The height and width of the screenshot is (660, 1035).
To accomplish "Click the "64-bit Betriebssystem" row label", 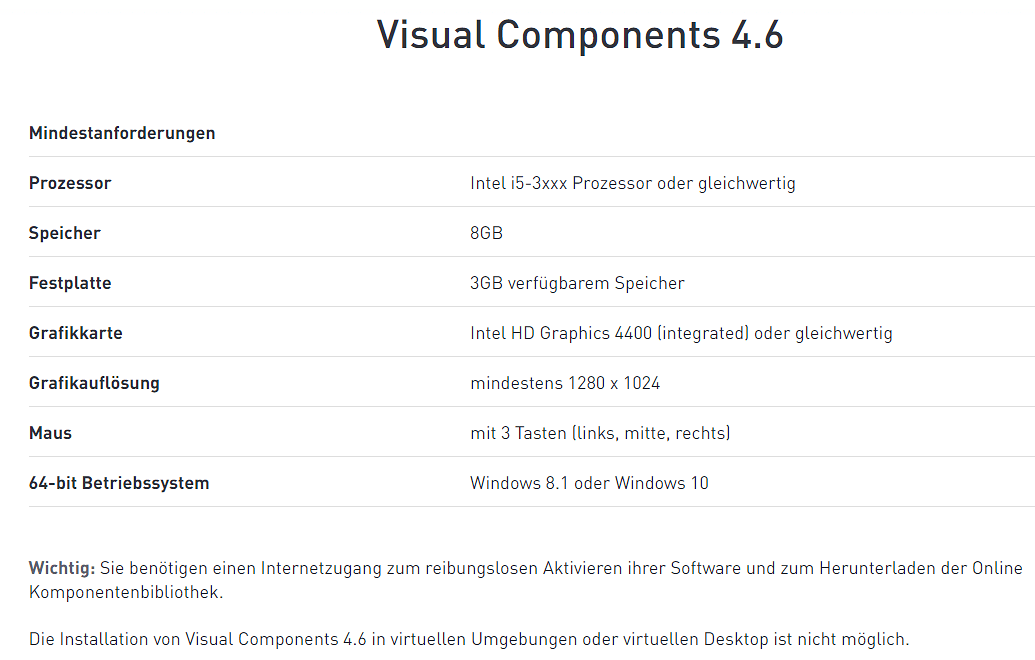I will (x=119, y=483).
